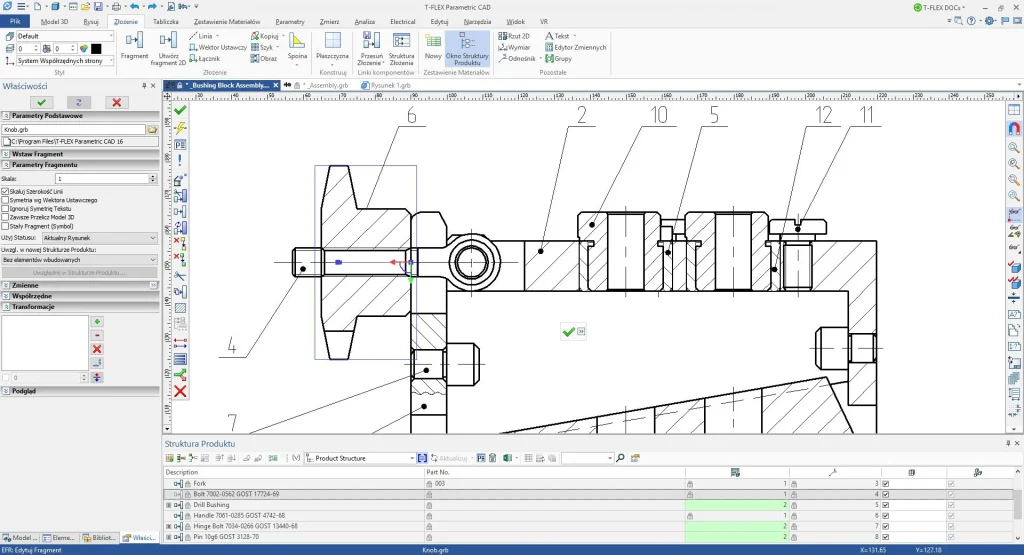Cancel with red X in Właściwości panel

click(x=117, y=102)
